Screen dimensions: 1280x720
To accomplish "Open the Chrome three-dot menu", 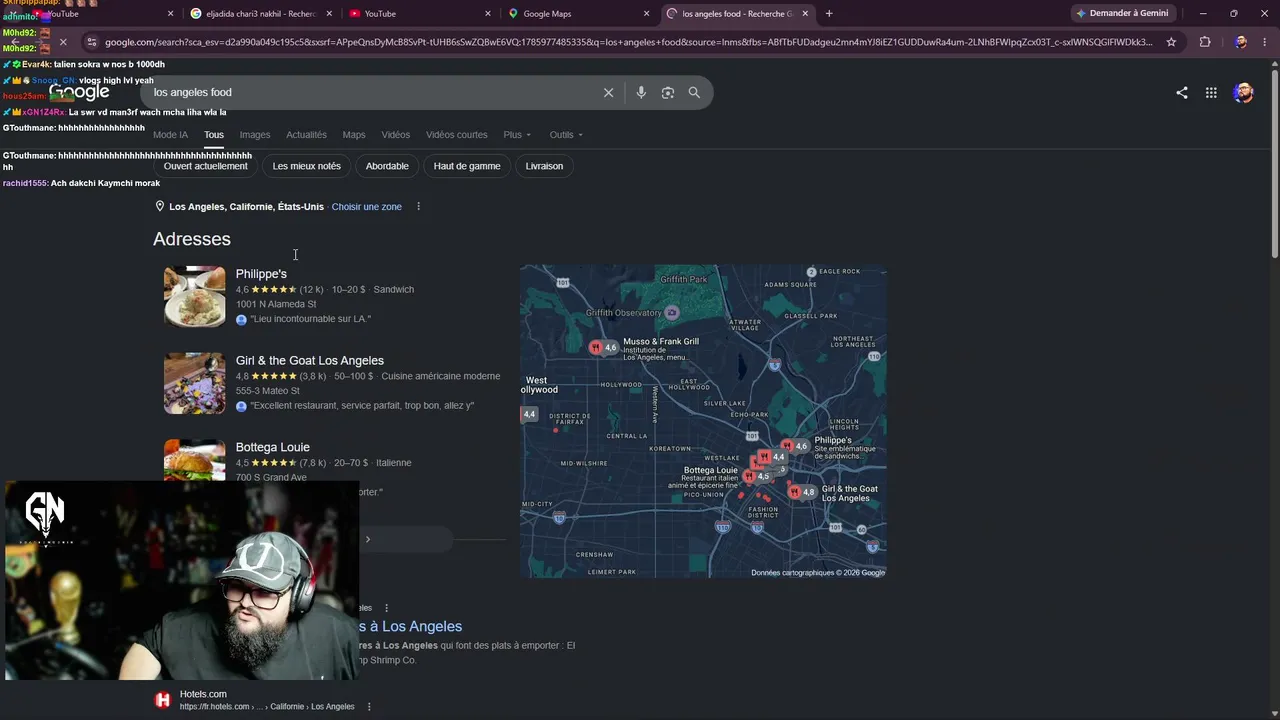I will click(x=1264, y=42).
